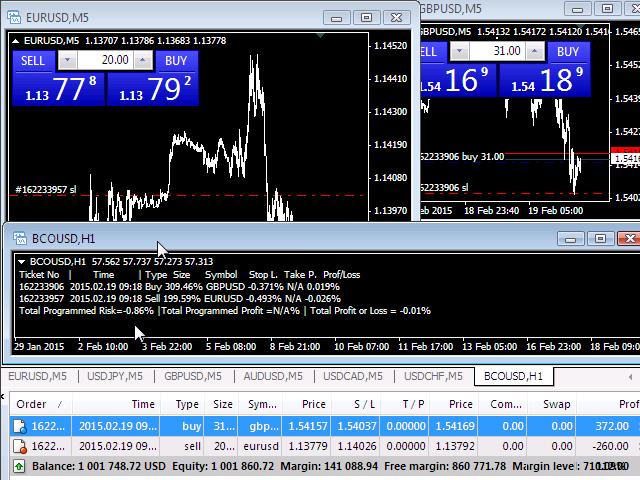Click Total Programmed Risk text in BCOUSD chart
Image resolution: width=640 pixels, height=480 pixels.
[x=87, y=311]
